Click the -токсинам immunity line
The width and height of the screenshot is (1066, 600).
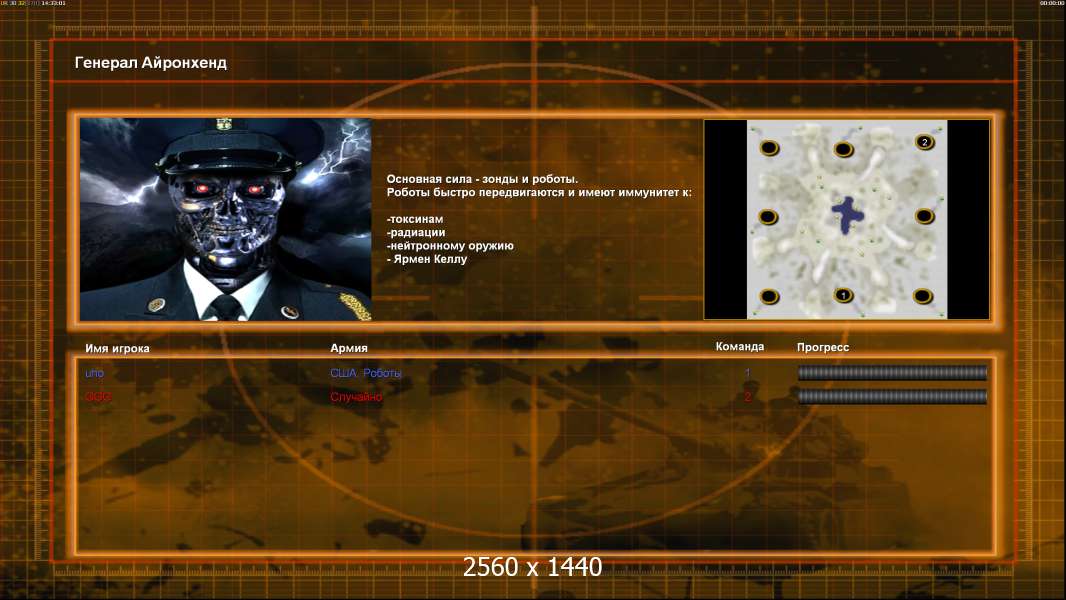tap(415, 219)
